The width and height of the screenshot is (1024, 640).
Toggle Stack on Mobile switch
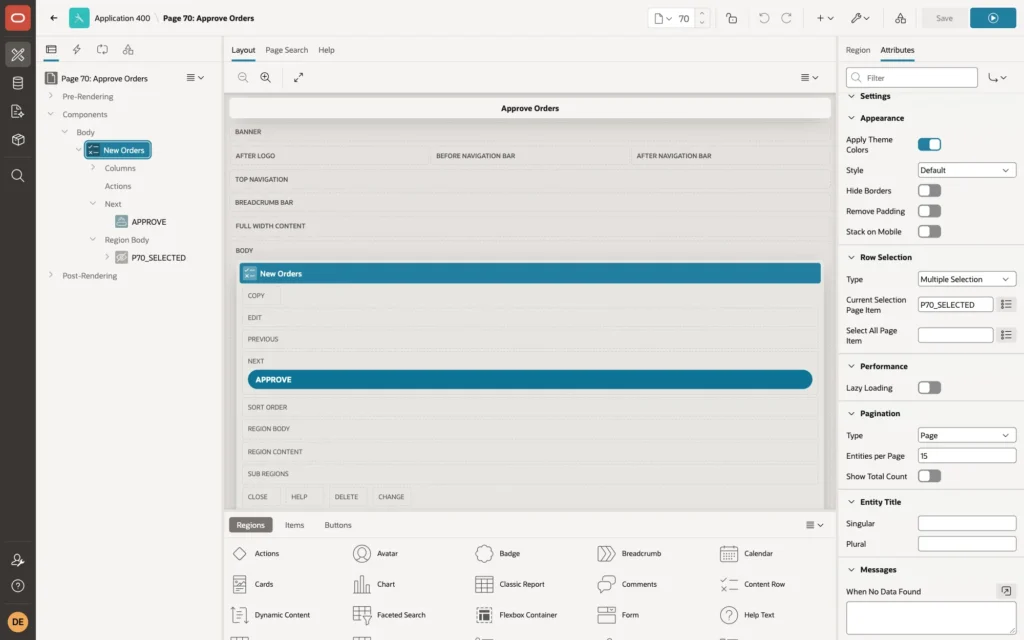929,231
